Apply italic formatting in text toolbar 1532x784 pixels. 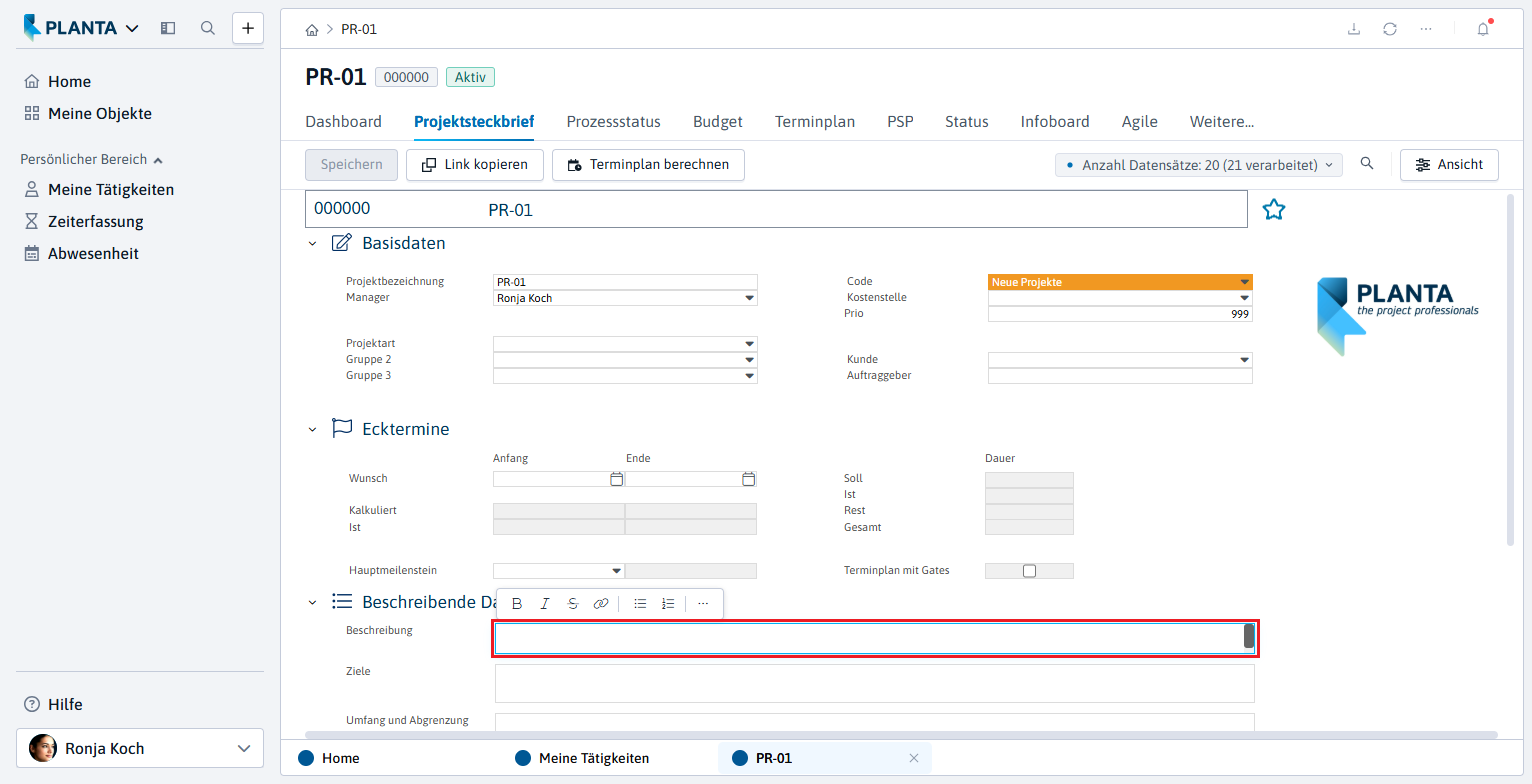(x=545, y=604)
